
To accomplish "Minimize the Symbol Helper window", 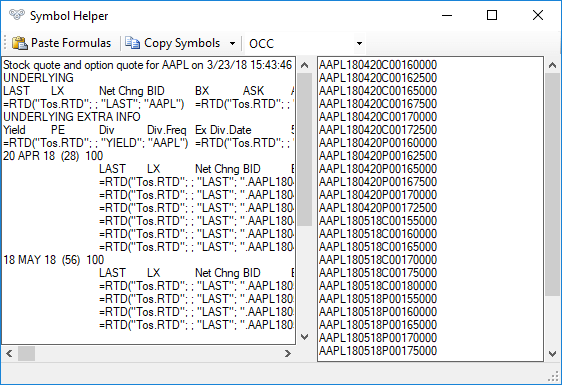I will tap(447, 15).
